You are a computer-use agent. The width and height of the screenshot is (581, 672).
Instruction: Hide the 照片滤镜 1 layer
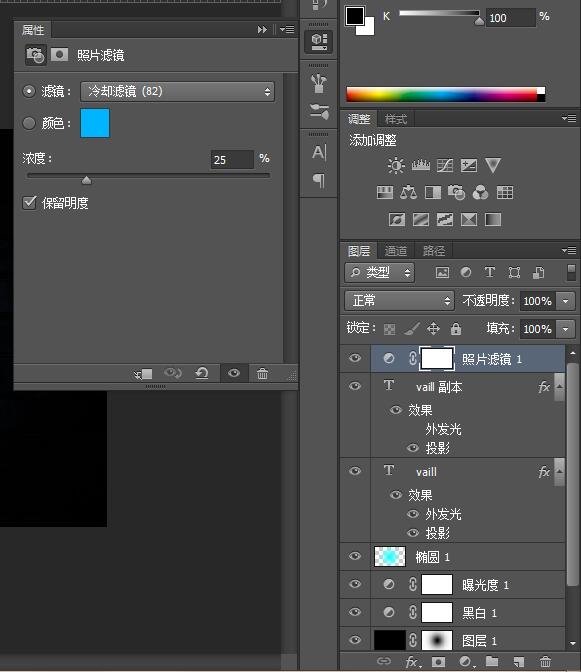pos(355,358)
